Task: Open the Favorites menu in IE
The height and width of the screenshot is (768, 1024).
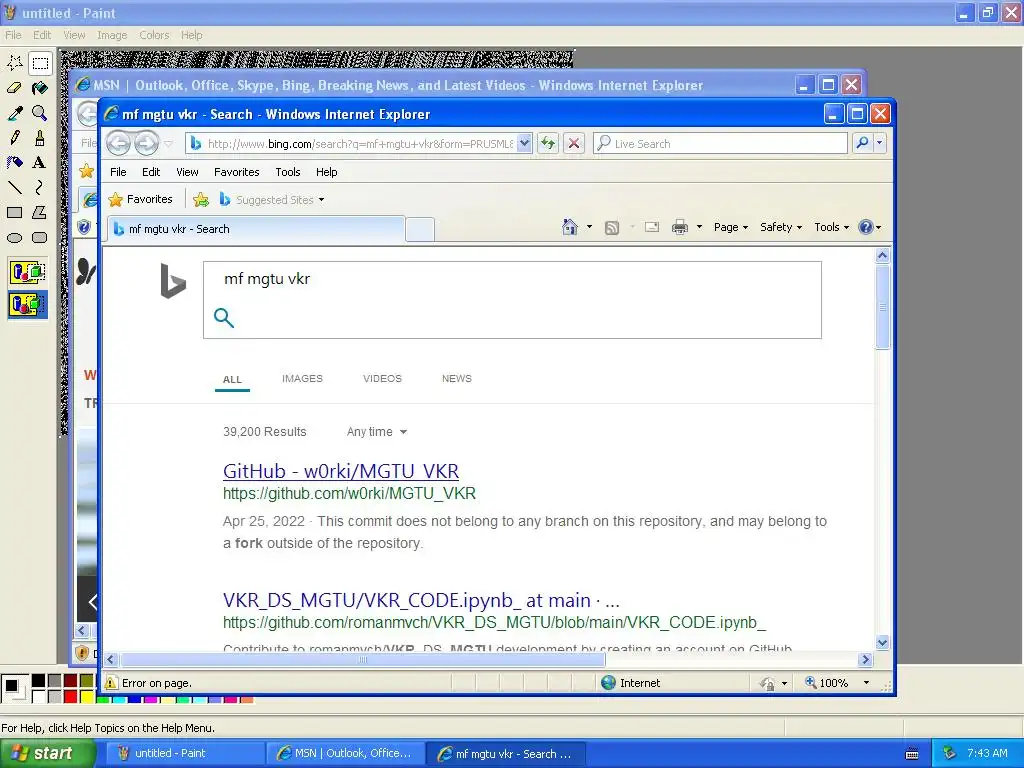Action: pyautogui.click(x=236, y=172)
